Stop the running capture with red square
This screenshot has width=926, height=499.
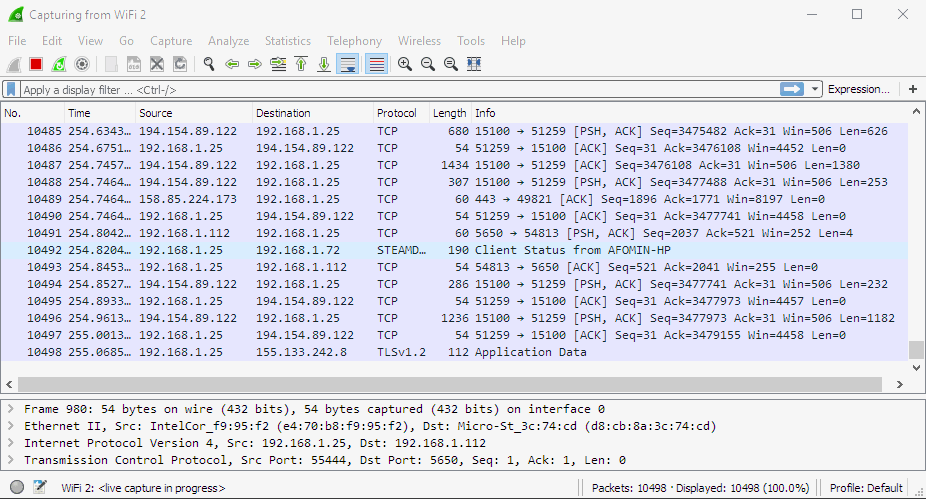tap(36, 64)
